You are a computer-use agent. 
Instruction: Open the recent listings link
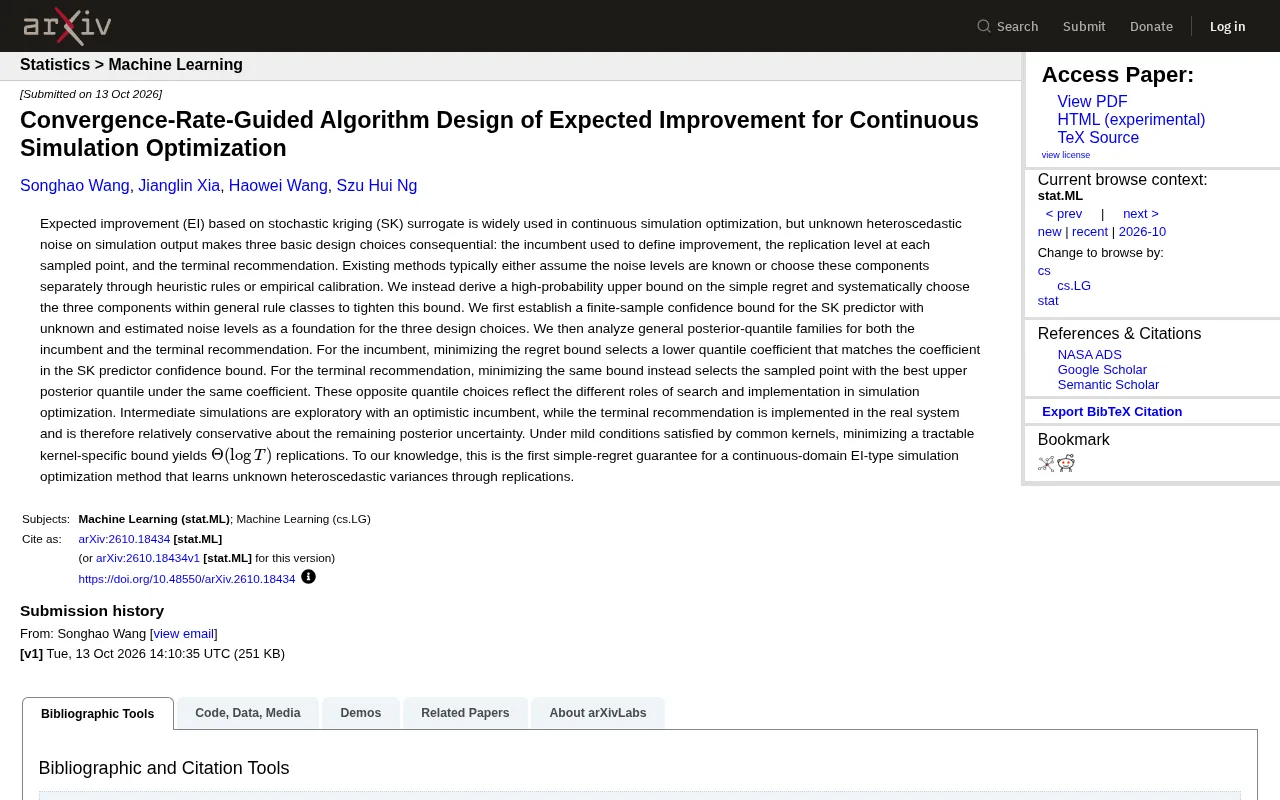1090,232
